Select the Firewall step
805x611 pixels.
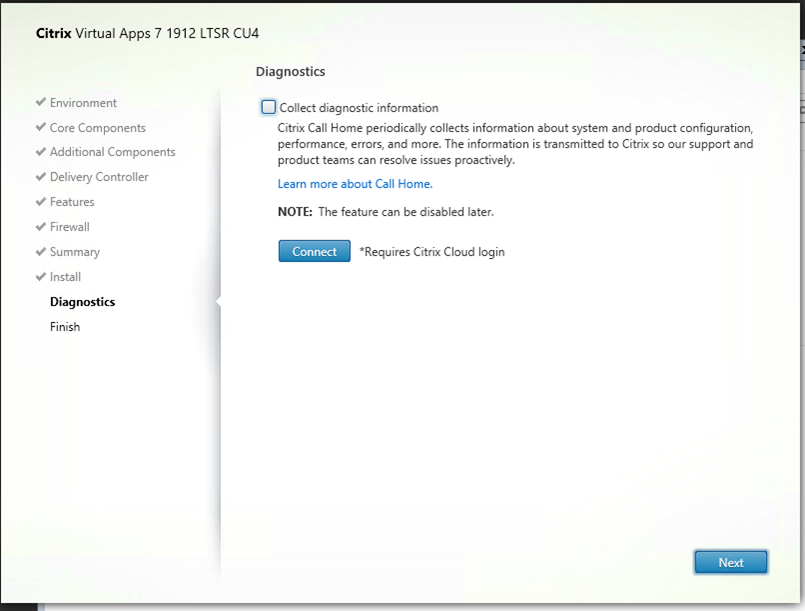69,227
